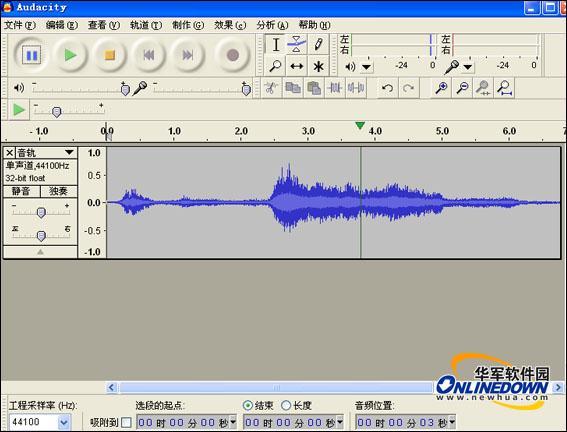Click the playback speed slider handle
Image resolution: width=567 pixels, height=432 pixels.
point(56,112)
